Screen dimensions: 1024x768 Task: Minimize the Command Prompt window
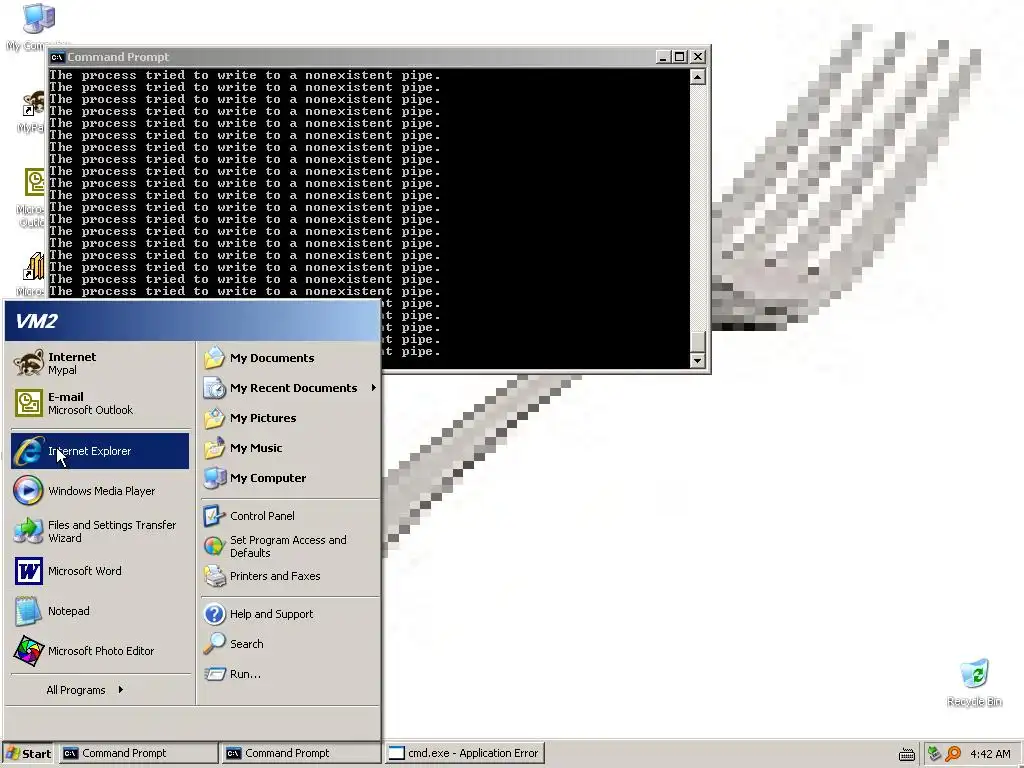pos(663,57)
